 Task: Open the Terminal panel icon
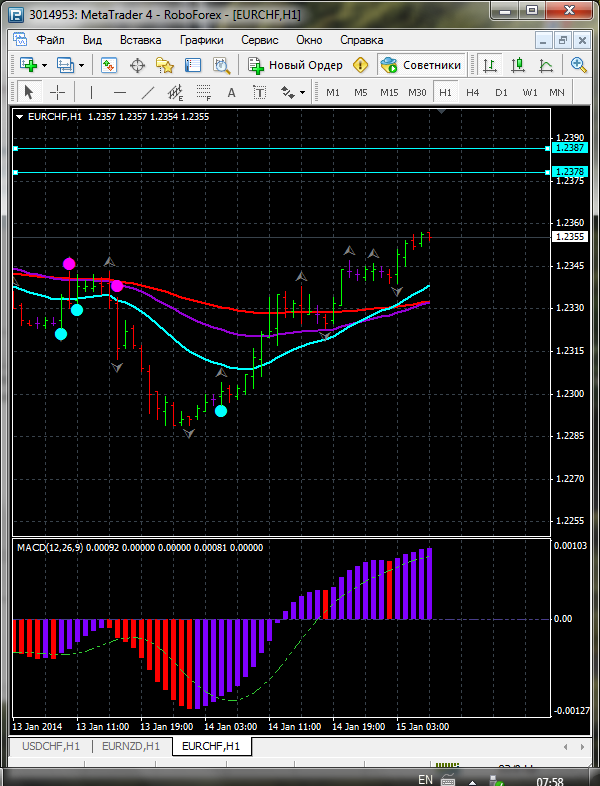click(x=193, y=65)
